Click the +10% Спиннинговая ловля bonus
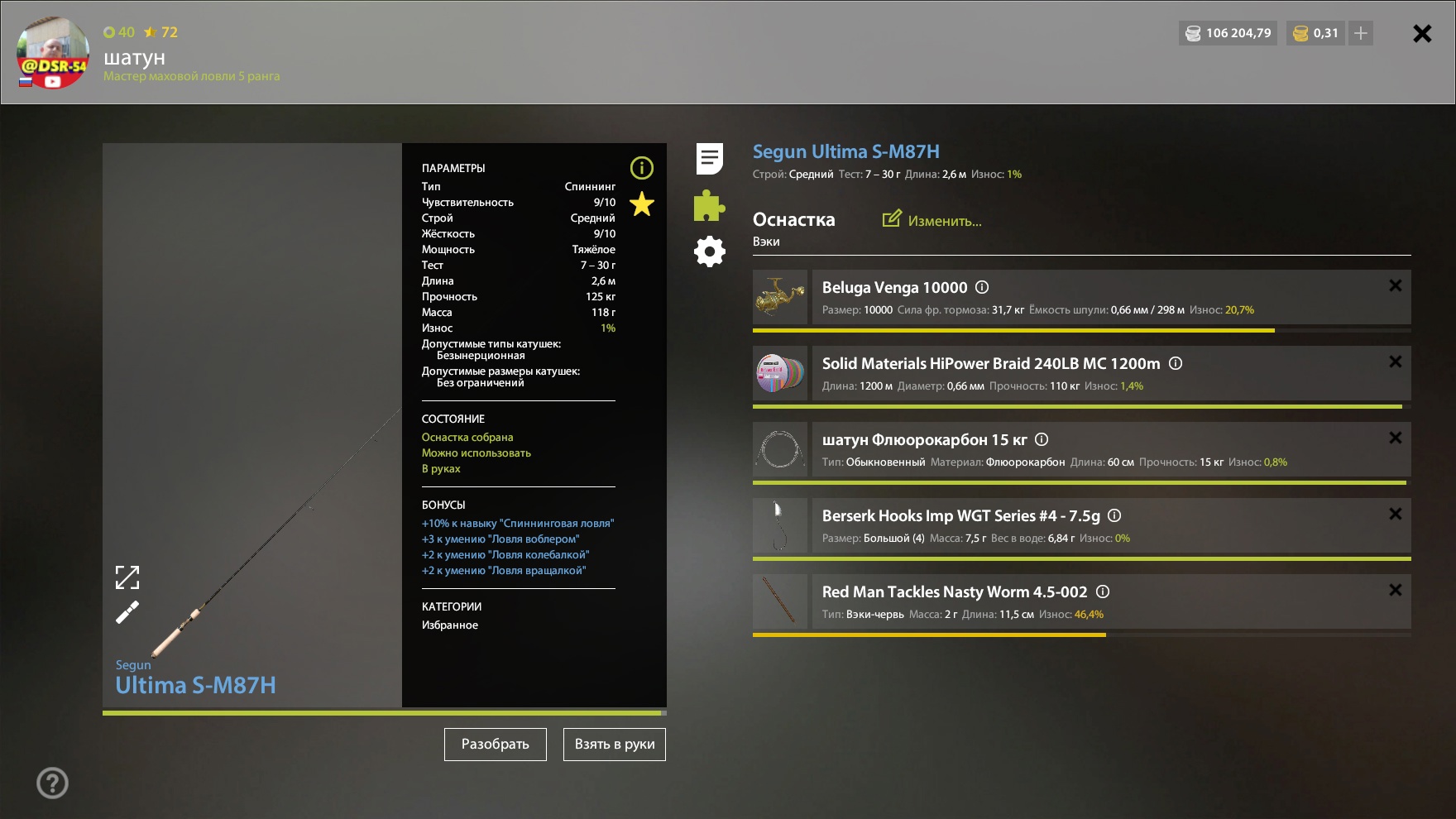 coord(518,523)
